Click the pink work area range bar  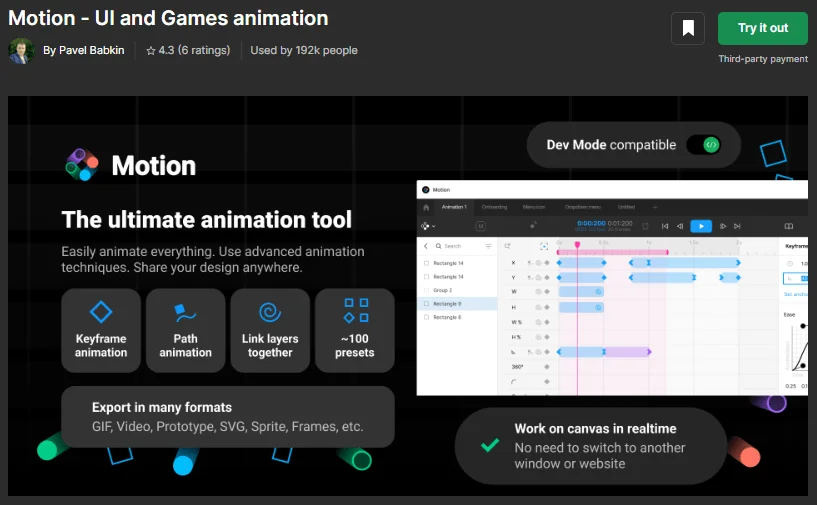point(612,252)
